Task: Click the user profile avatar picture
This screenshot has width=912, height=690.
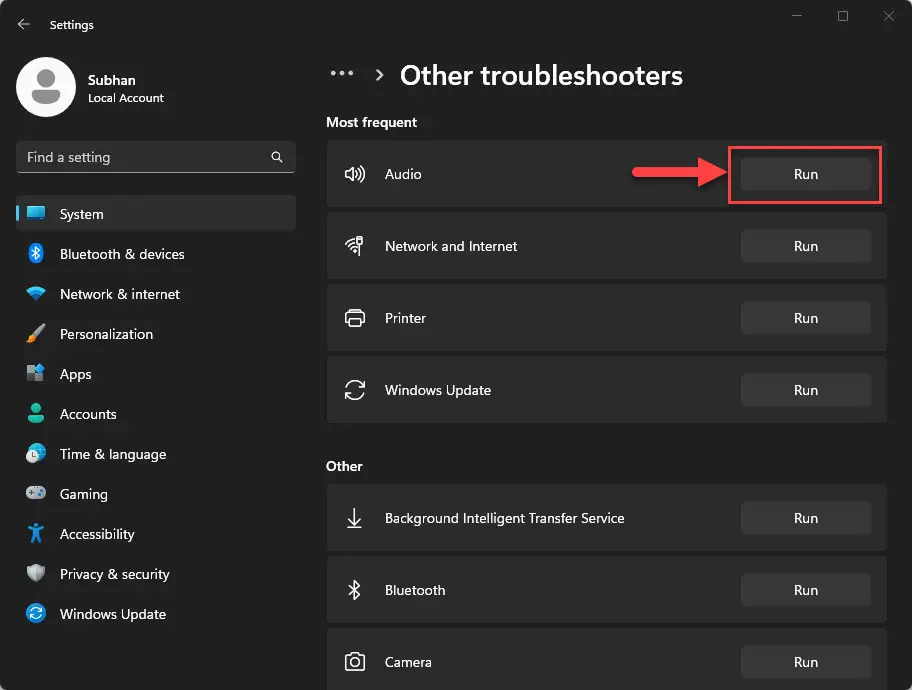Action: click(46, 87)
